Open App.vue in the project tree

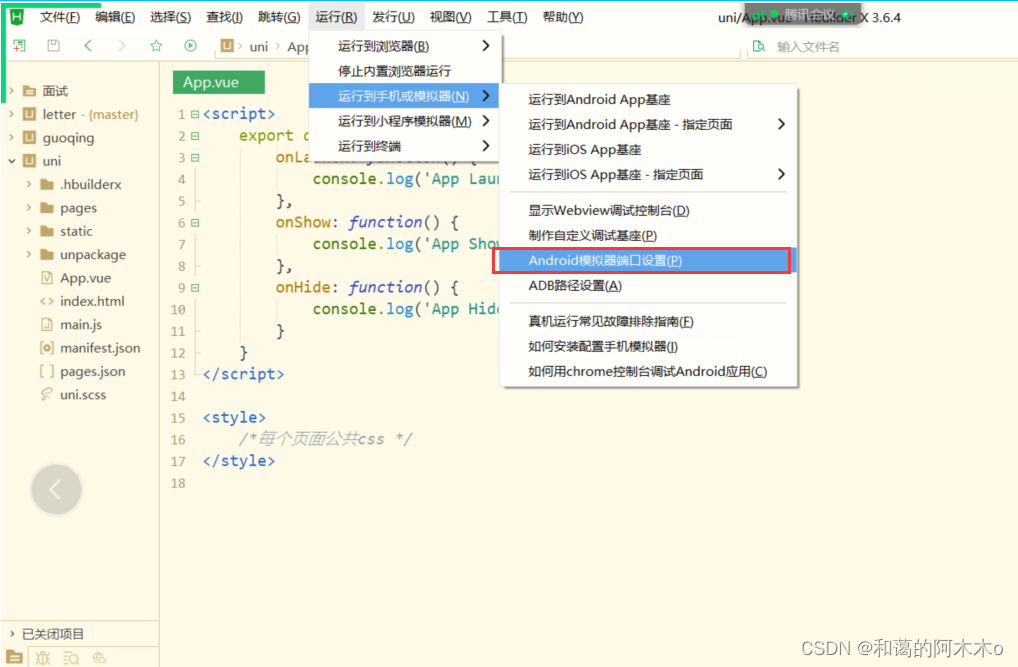coord(86,278)
